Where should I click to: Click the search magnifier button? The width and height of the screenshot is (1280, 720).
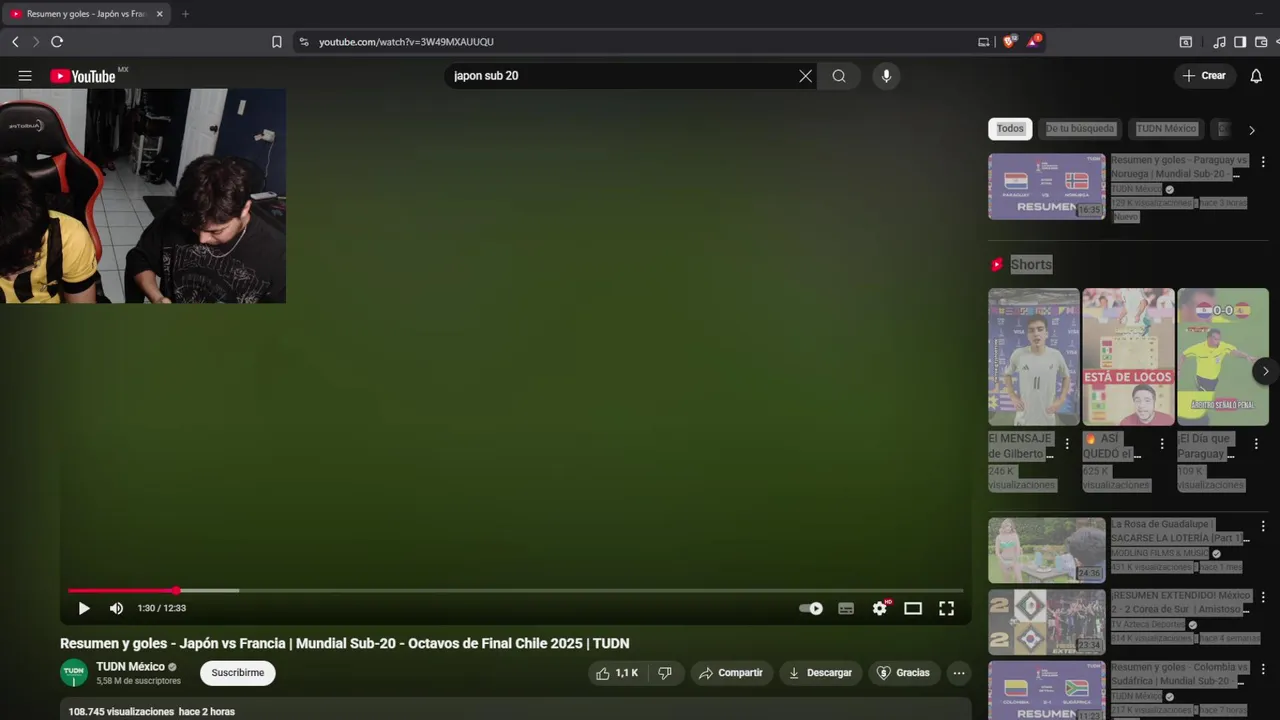[839, 76]
